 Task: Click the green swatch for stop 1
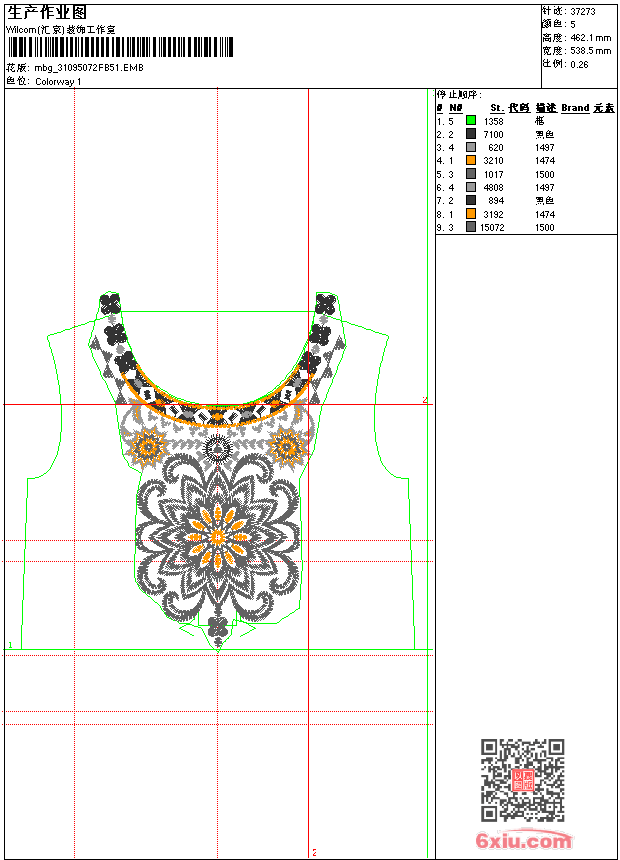click(471, 120)
